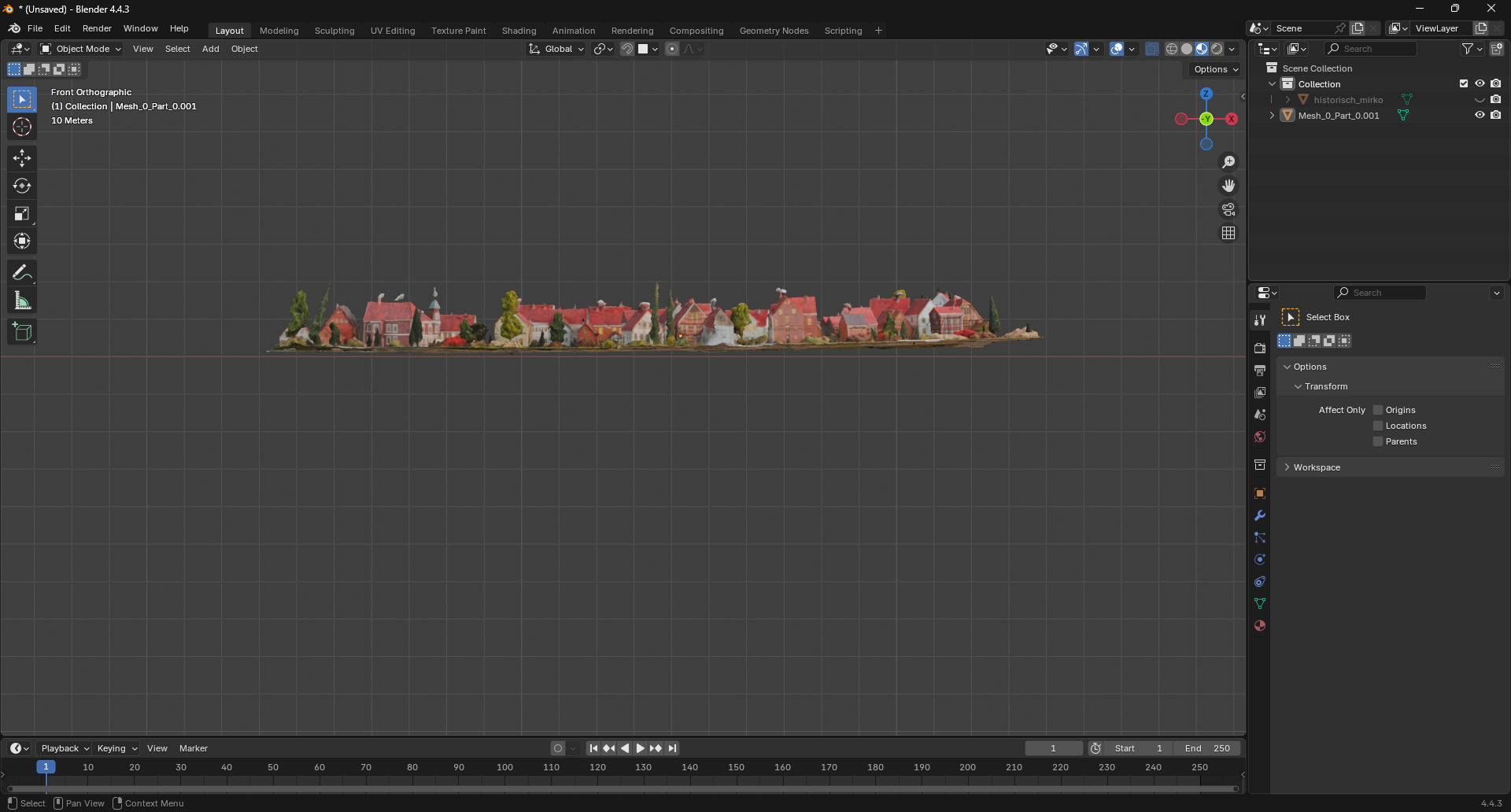Toggle camera view in viewport

[1228, 210]
